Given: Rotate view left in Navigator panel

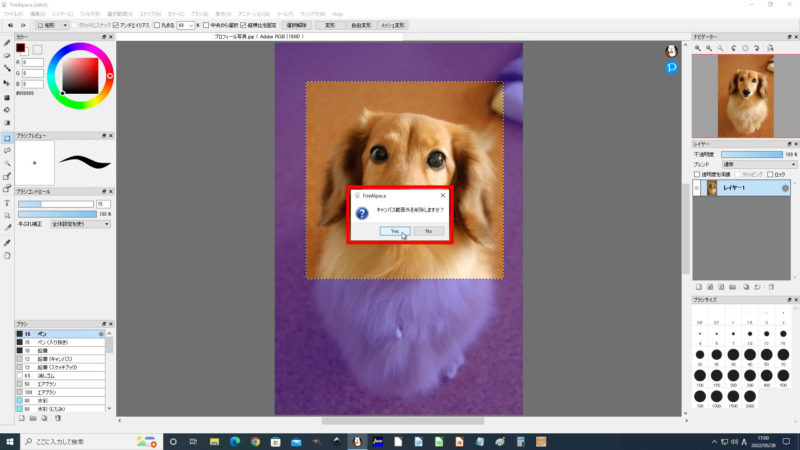Looking at the screenshot, I should [x=734, y=48].
